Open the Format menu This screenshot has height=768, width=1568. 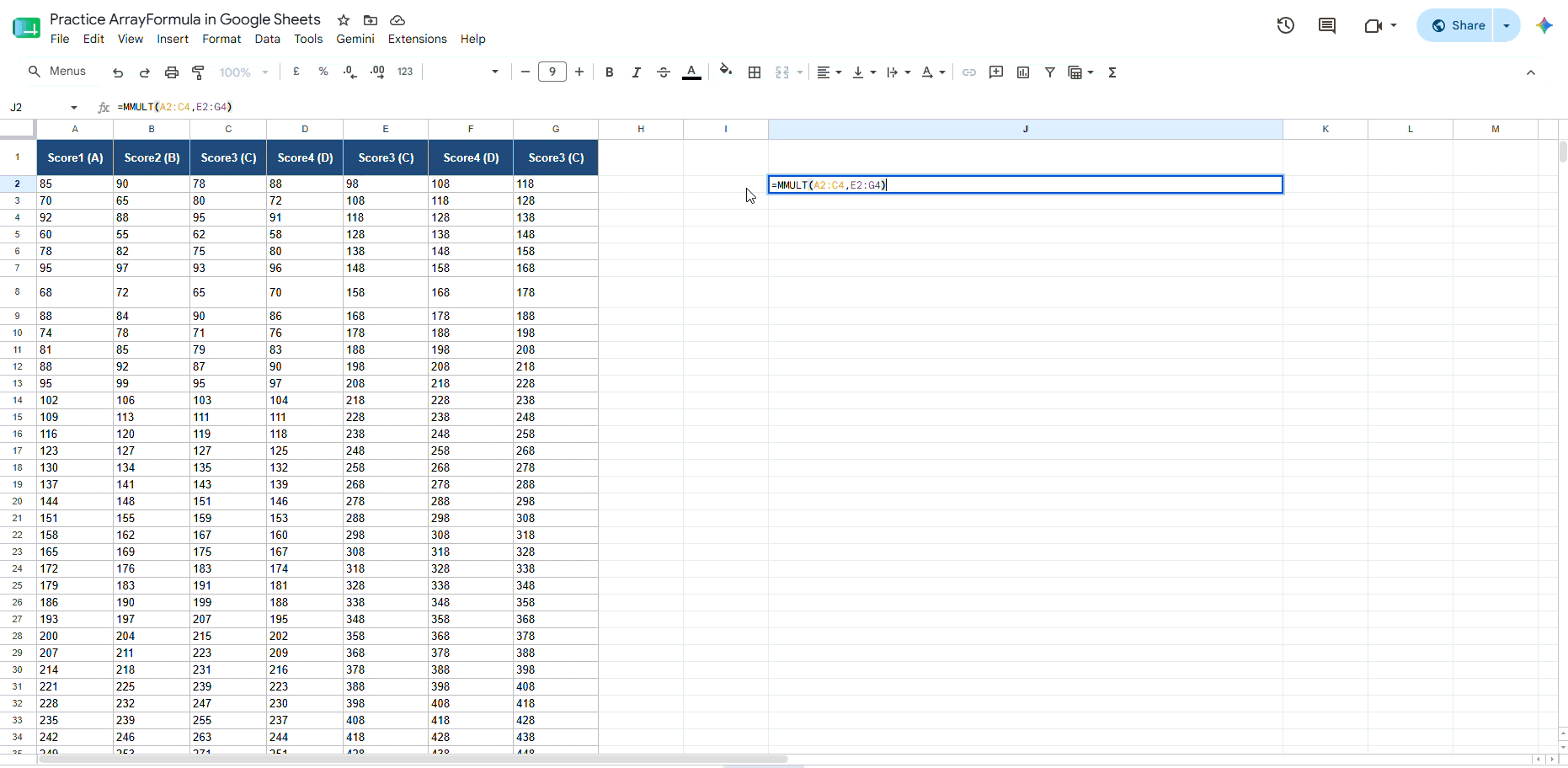tap(221, 39)
